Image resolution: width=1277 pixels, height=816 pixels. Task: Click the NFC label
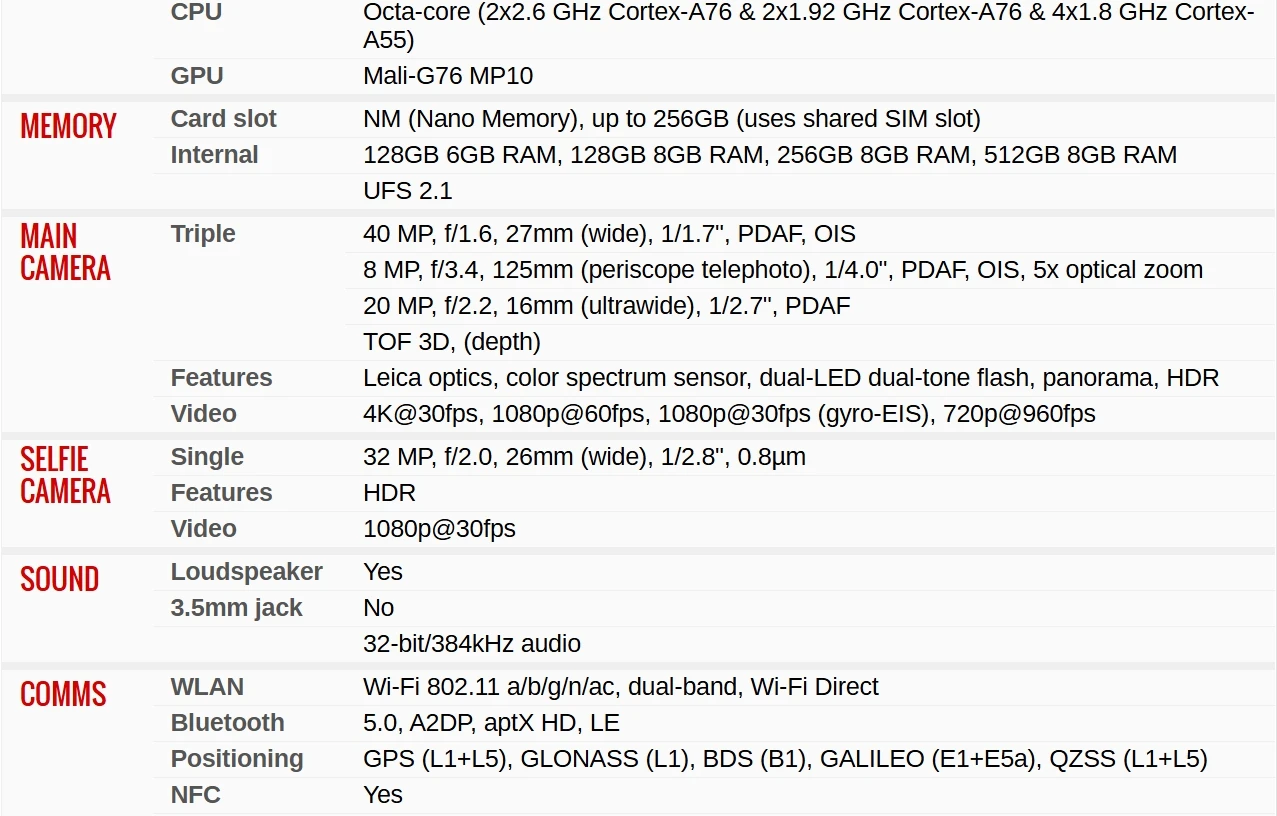pos(195,795)
